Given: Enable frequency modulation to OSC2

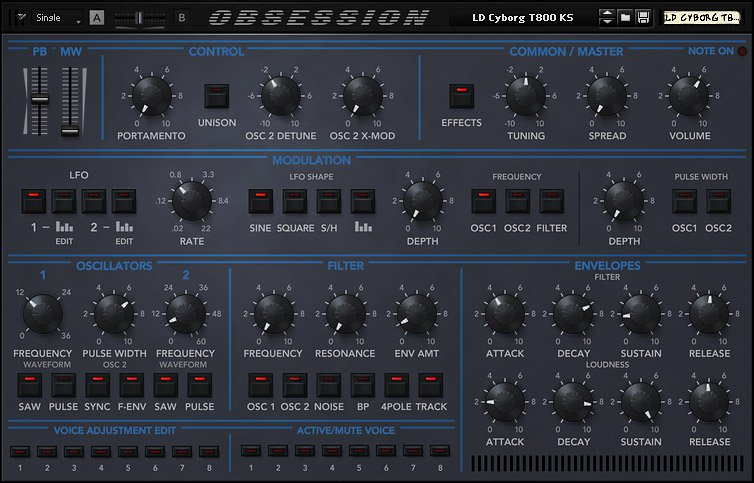Looking at the screenshot, I should 517,201.
